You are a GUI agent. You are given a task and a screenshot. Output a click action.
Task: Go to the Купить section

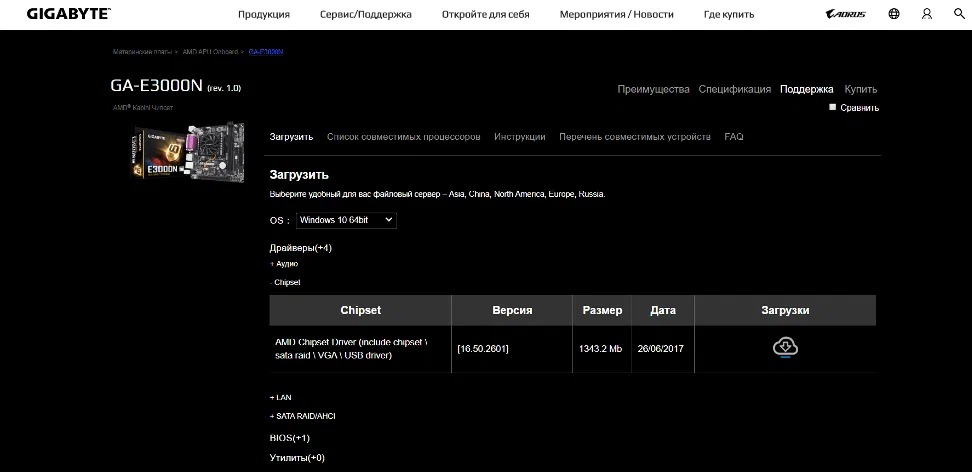860,89
